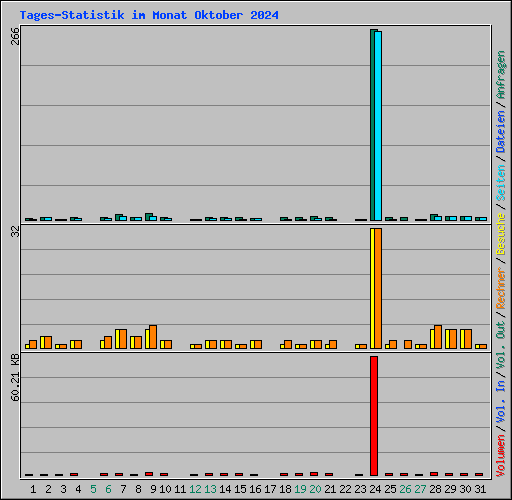Click the green weekend day '6' label
The width and height of the screenshot is (512, 500).
pyautogui.click(x=108, y=489)
